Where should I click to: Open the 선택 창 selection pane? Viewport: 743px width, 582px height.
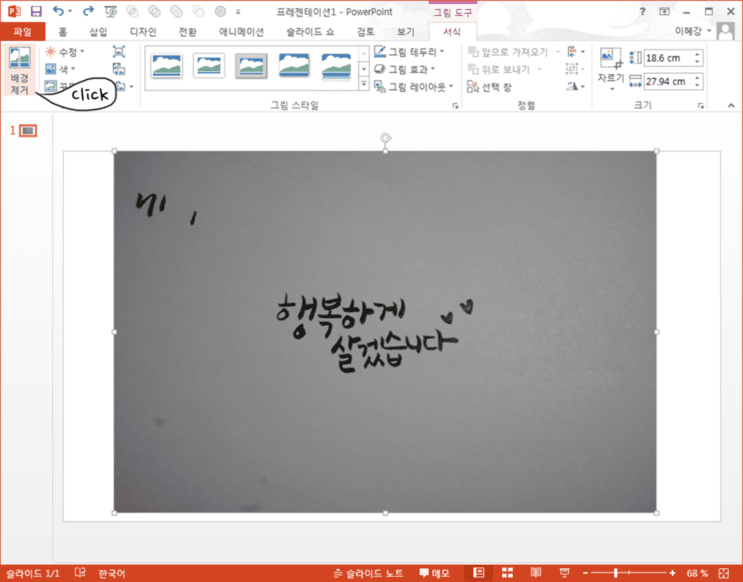tap(489, 87)
